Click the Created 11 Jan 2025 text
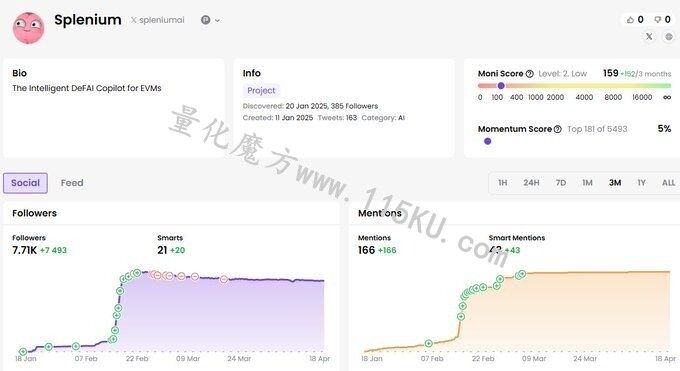The image size is (680, 371). tap(278, 118)
